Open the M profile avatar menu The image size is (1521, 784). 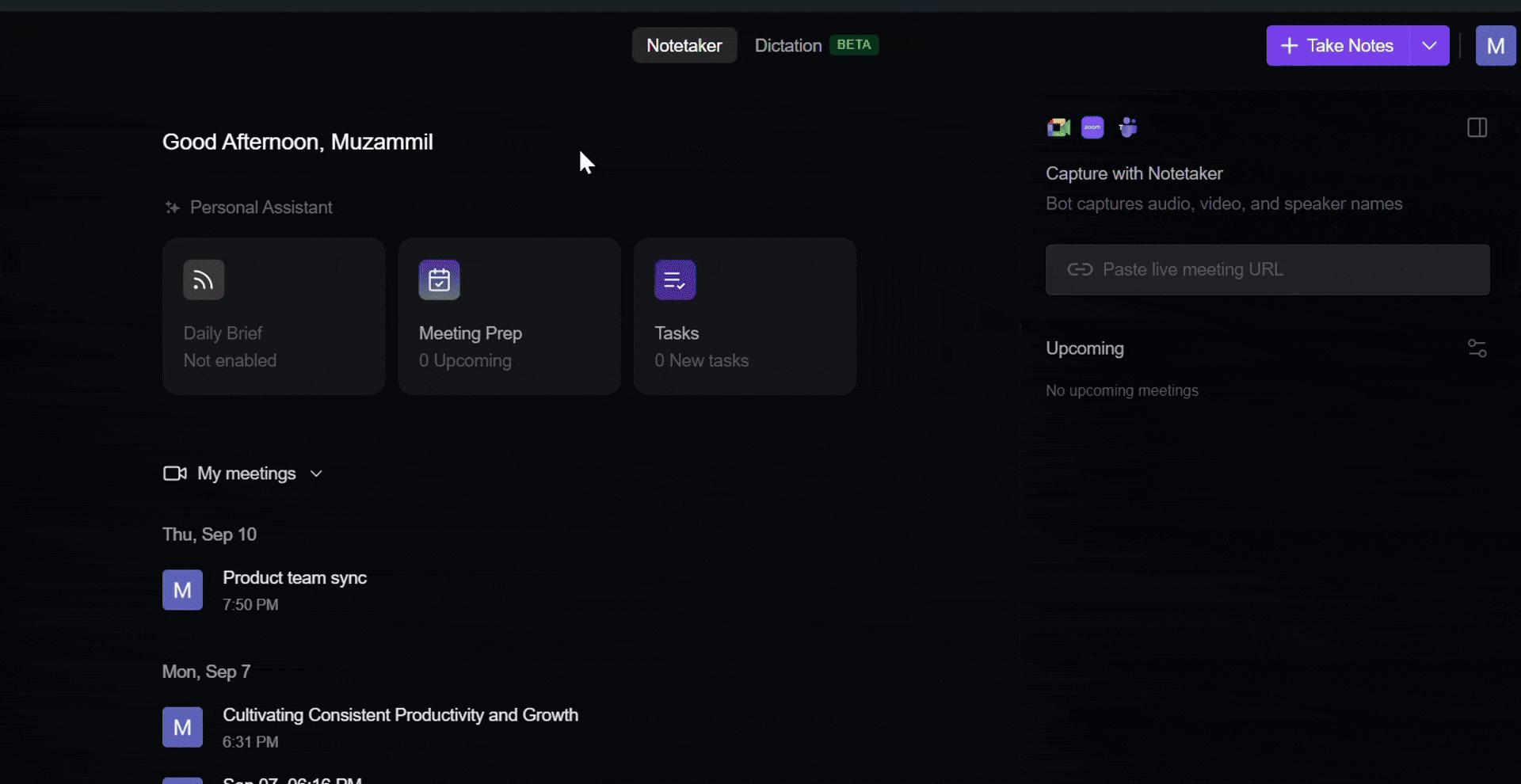[1496, 46]
